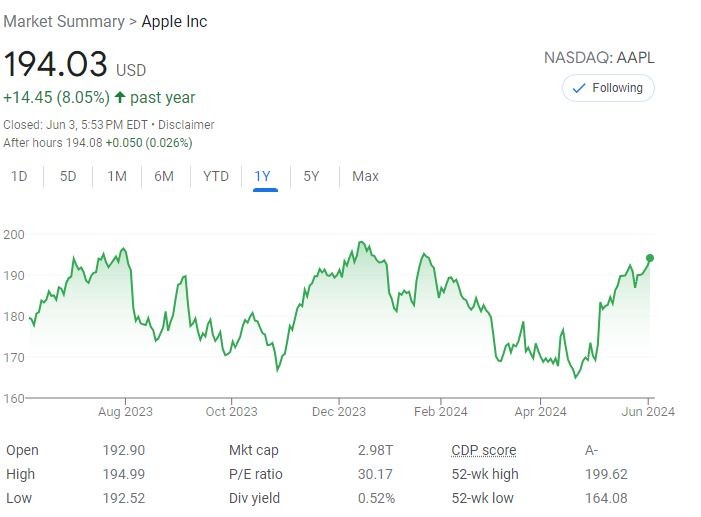
Task: Open the CDP score label link
Action: tap(485, 450)
